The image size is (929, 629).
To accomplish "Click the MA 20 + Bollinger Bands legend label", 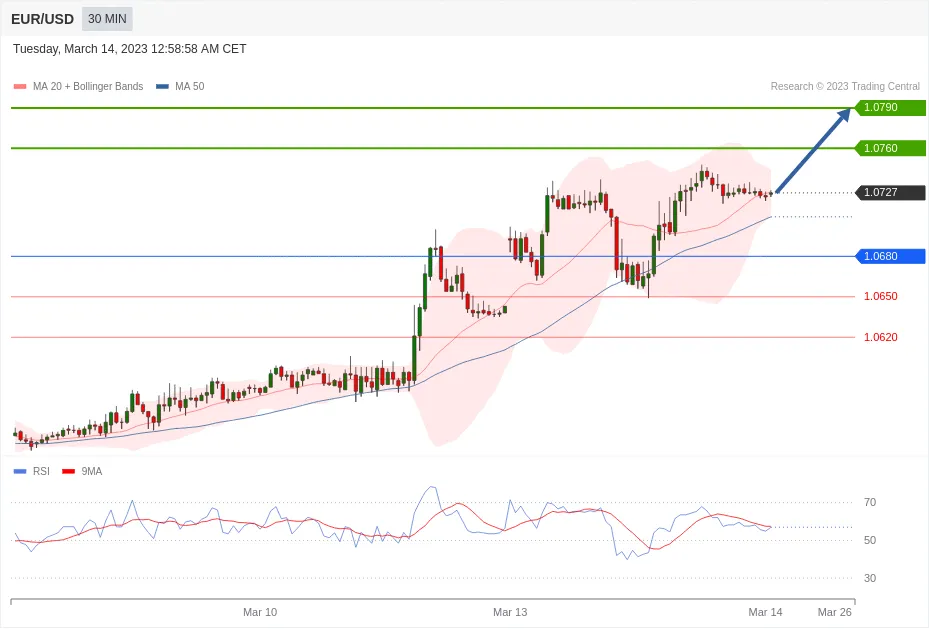I will (88, 86).
